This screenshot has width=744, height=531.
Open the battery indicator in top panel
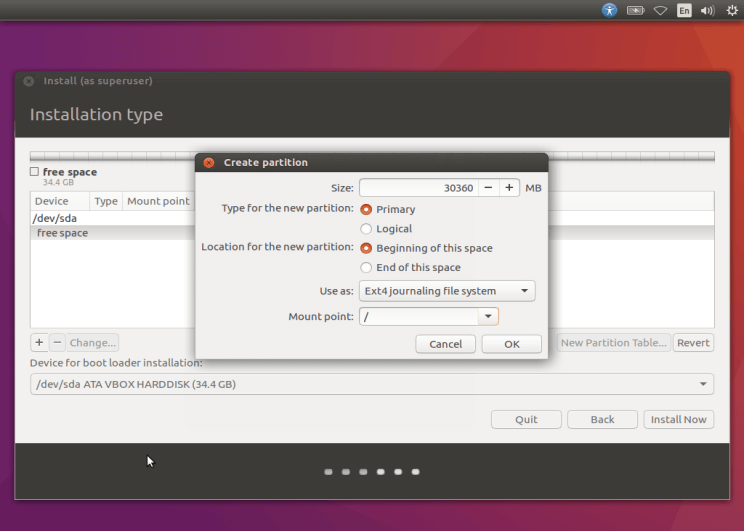(635, 10)
